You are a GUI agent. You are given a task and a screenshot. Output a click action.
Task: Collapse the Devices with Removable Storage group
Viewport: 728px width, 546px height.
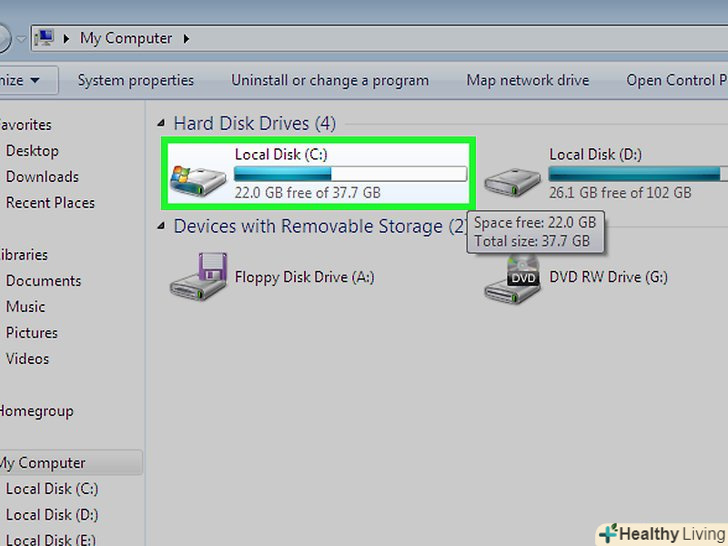(x=161, y=226)
